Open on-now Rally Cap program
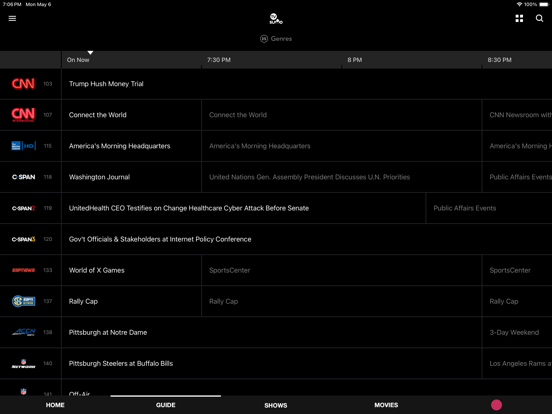Viewport: 552px width, 414px height. tap(131, 301)
